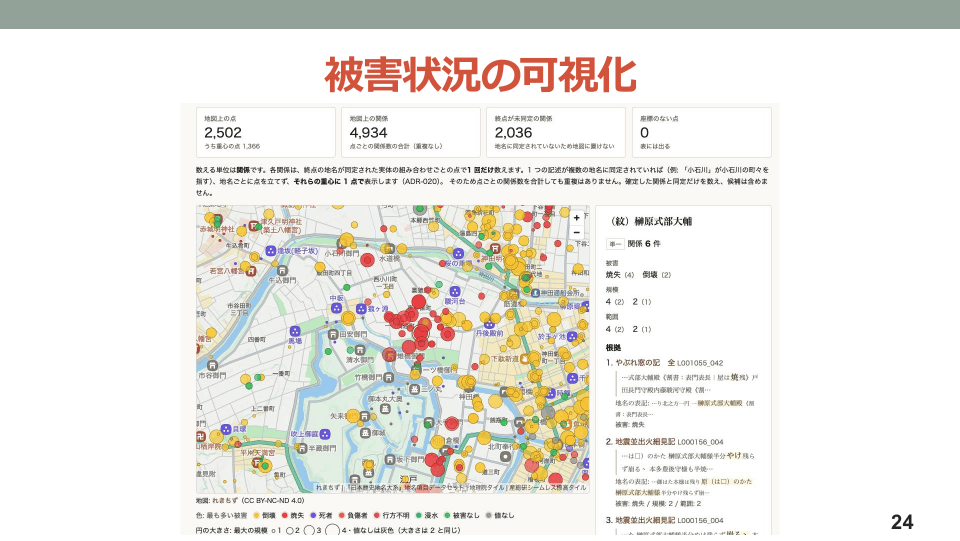Click the 若宮八幡宮 shrine icon
Viewport: 960px width, 541px height.
coord(251,271)
